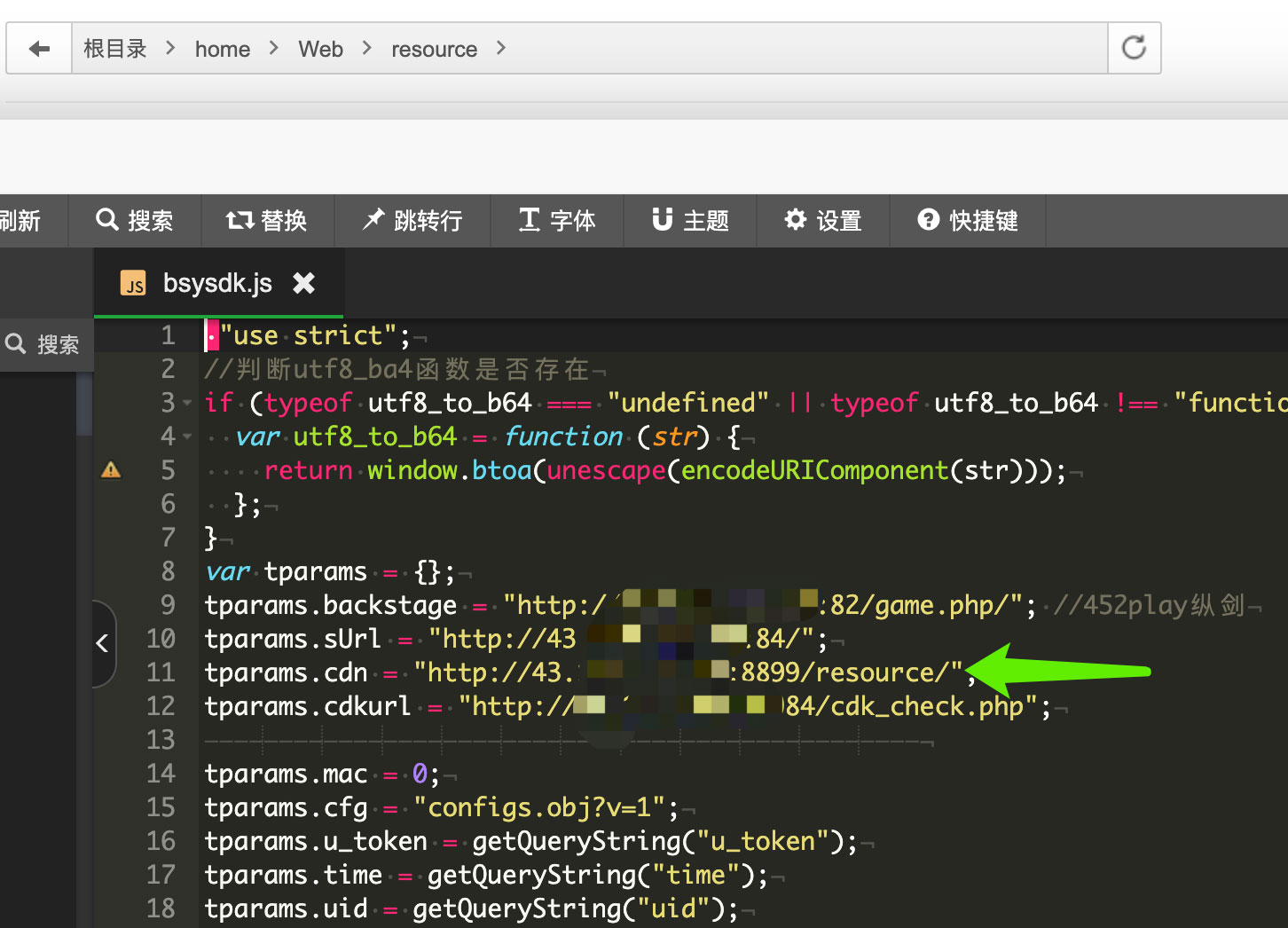Click the 刷新 refresh toolbar button
The width and height of the screenshot is (1288, 928).
tap(21, 220)
